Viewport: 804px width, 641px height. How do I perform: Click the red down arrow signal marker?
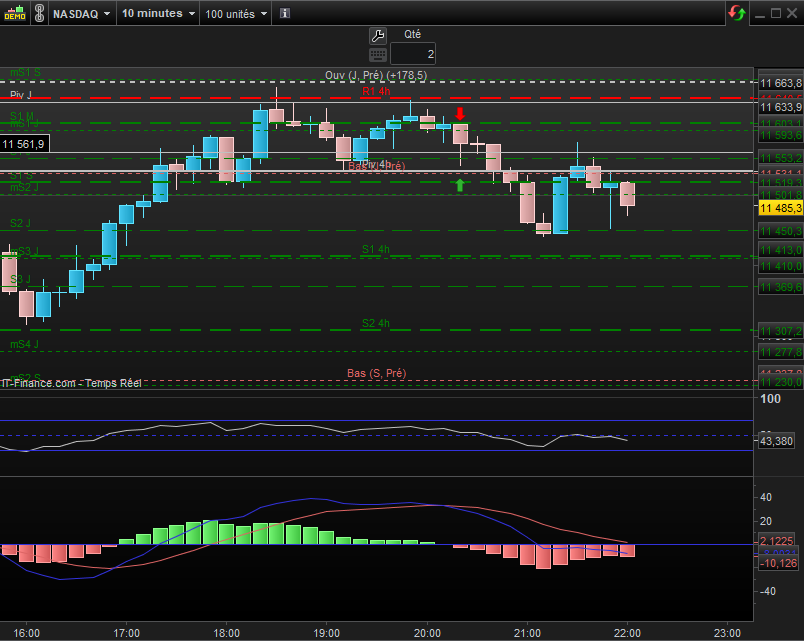click(x=460, y=114)
